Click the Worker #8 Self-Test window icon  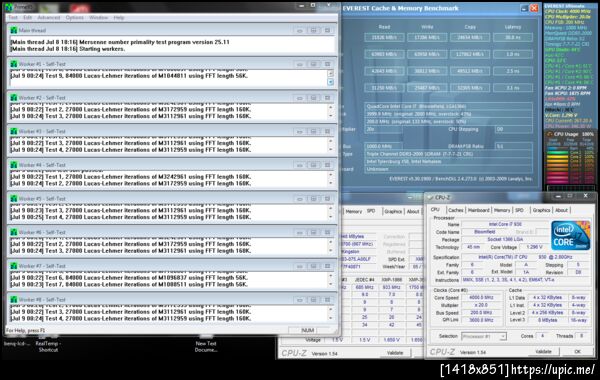coord(14,300)
